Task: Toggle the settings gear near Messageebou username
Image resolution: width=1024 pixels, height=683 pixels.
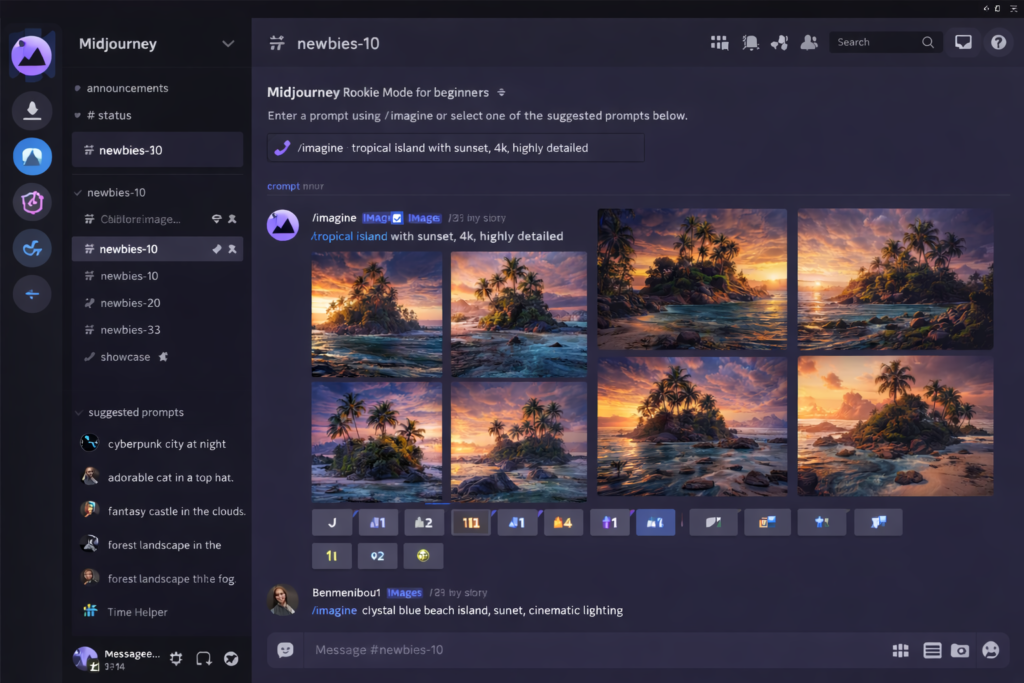Action: 176,658
